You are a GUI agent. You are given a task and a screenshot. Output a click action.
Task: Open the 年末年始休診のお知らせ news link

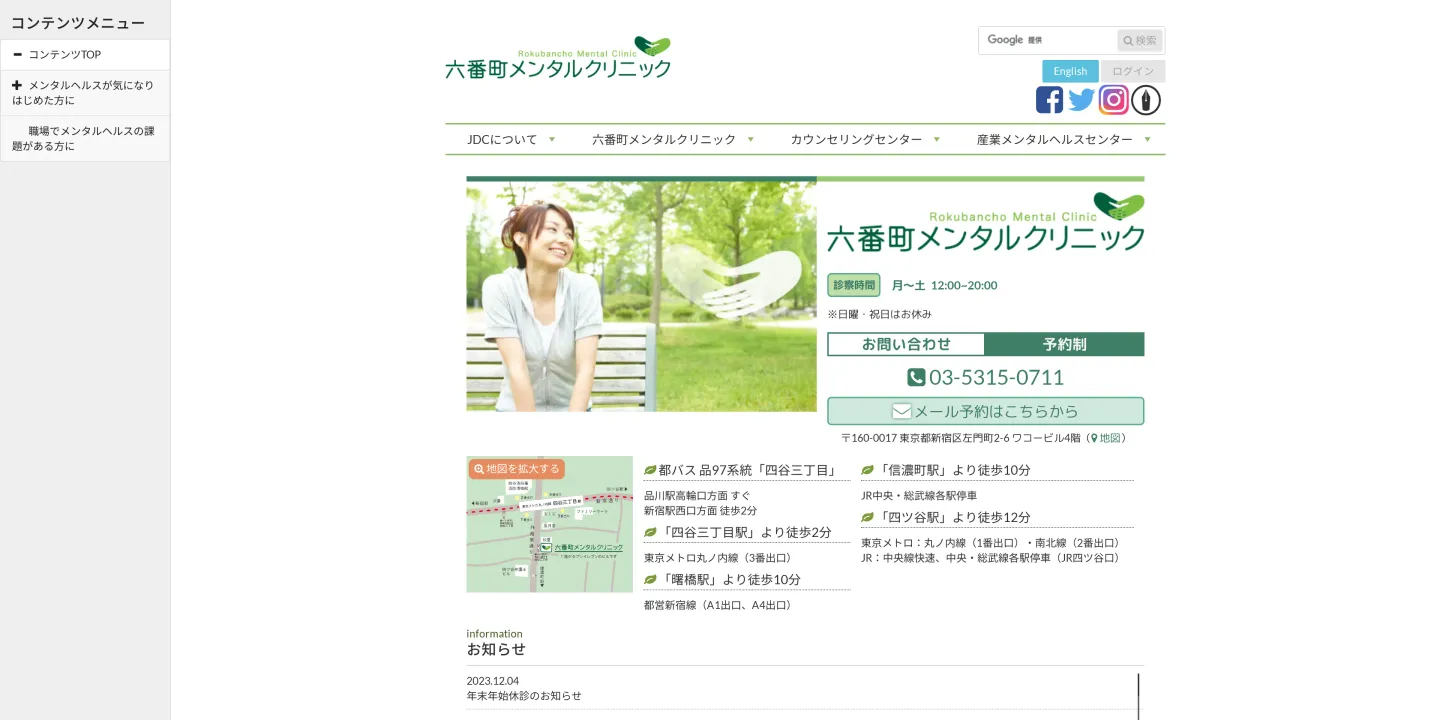click(x=523, y=695)
